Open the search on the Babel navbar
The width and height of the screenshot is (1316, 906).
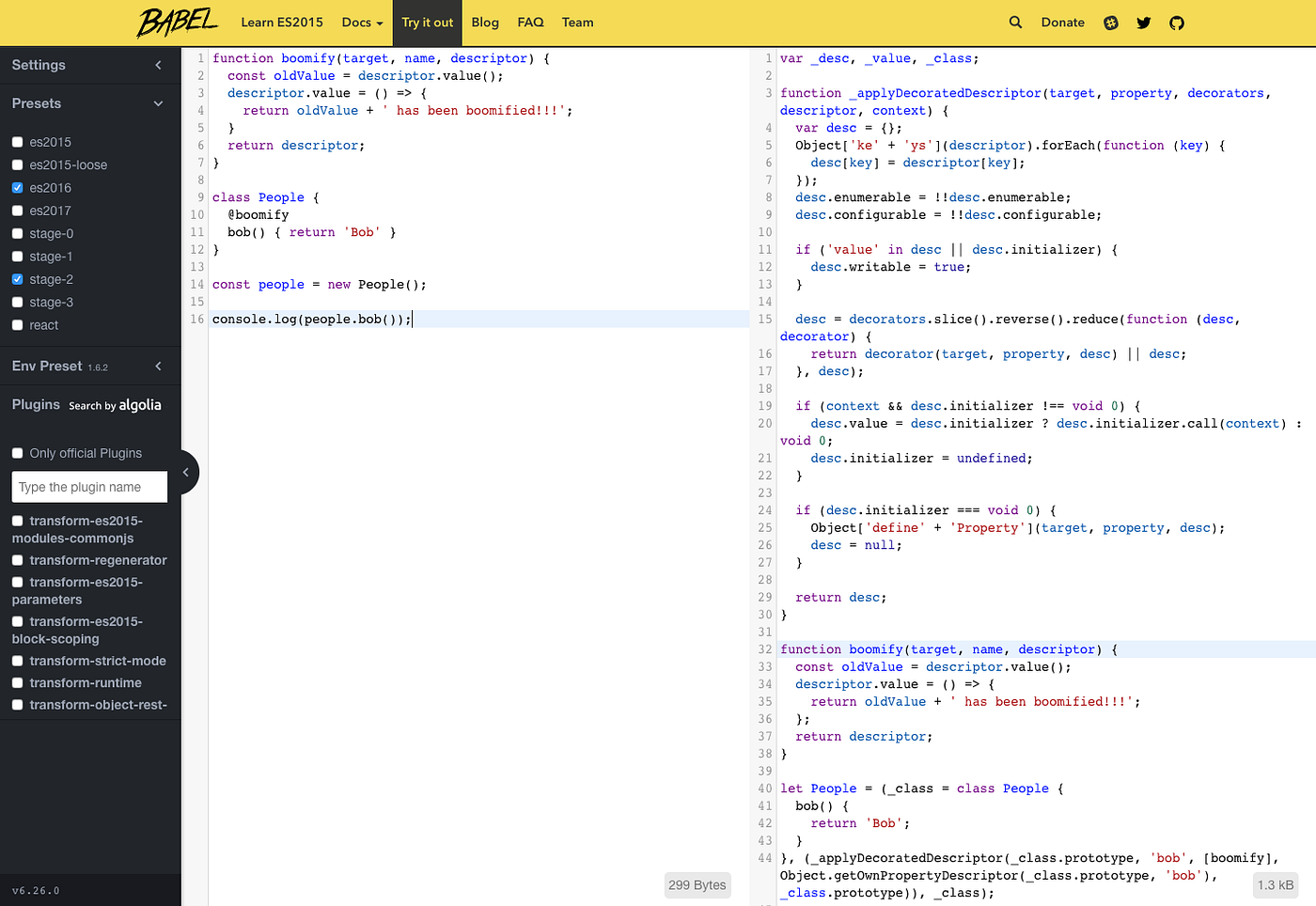1015,22
